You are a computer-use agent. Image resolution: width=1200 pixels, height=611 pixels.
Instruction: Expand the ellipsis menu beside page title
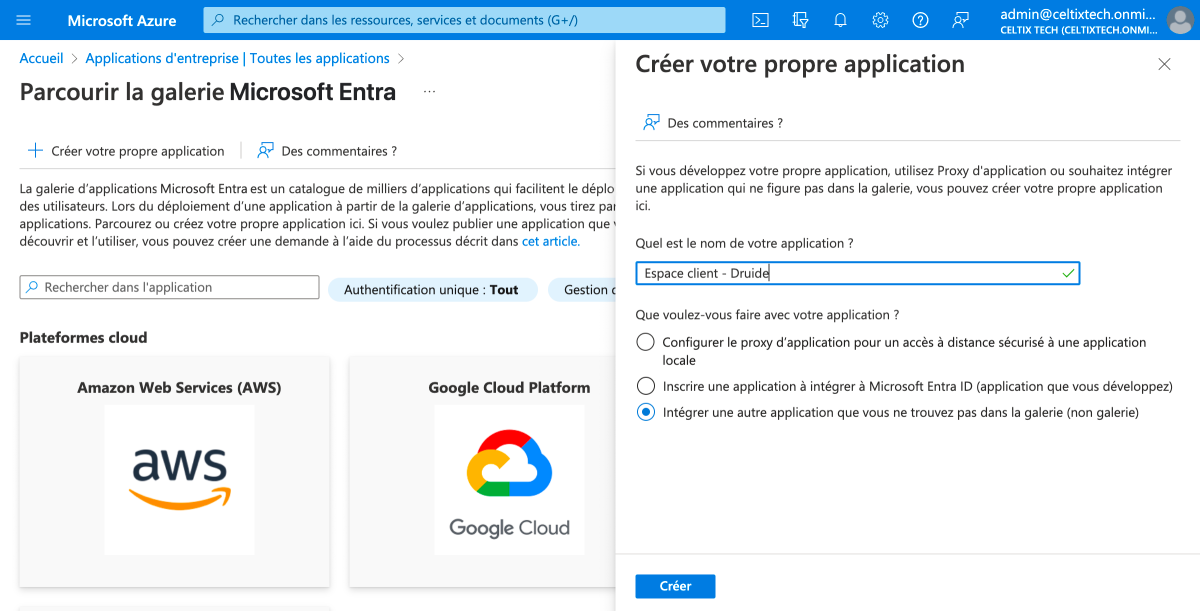click(x=429, y=92)
